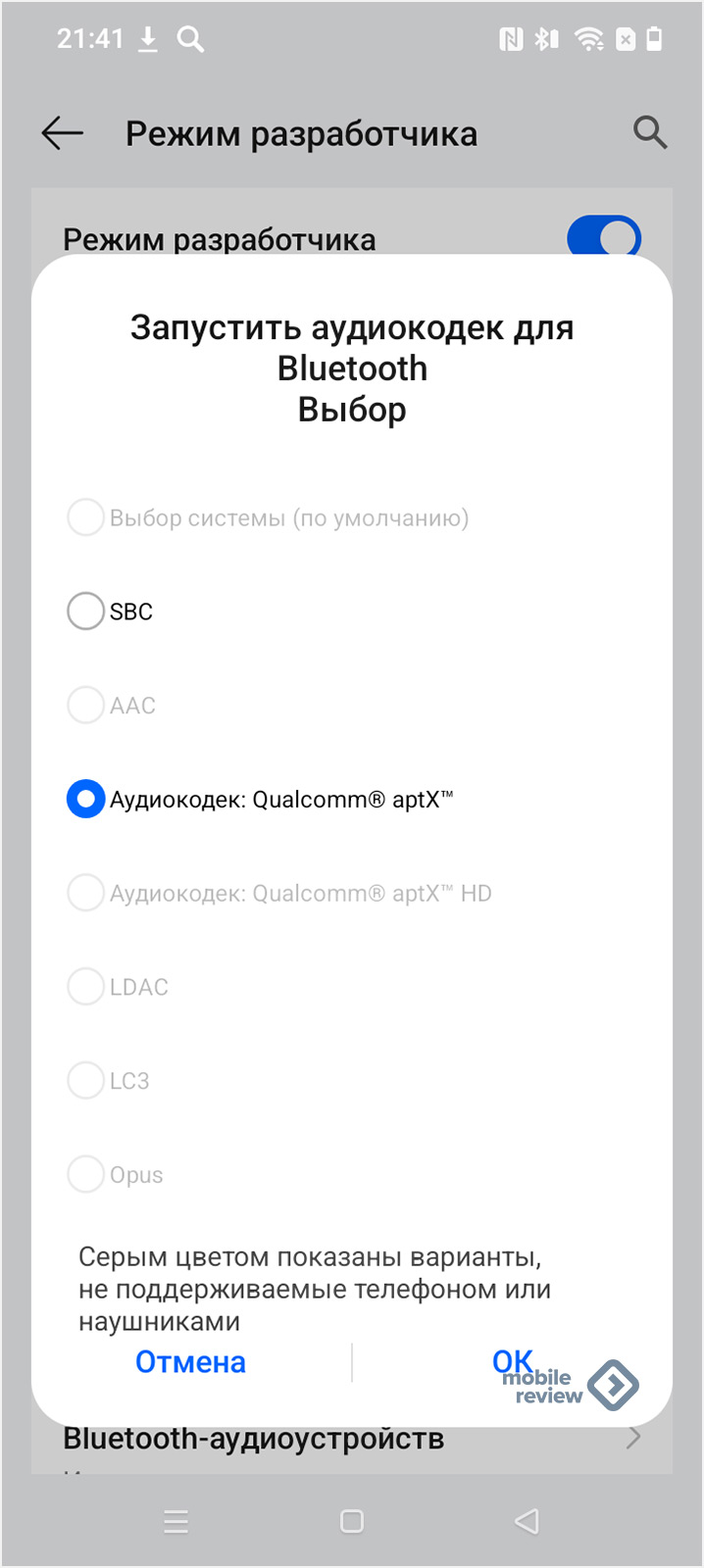704x1568 pixels.
Task: Select Qualcomm aptX radio option
Action: pyautogui.click(x=85, y=800)
